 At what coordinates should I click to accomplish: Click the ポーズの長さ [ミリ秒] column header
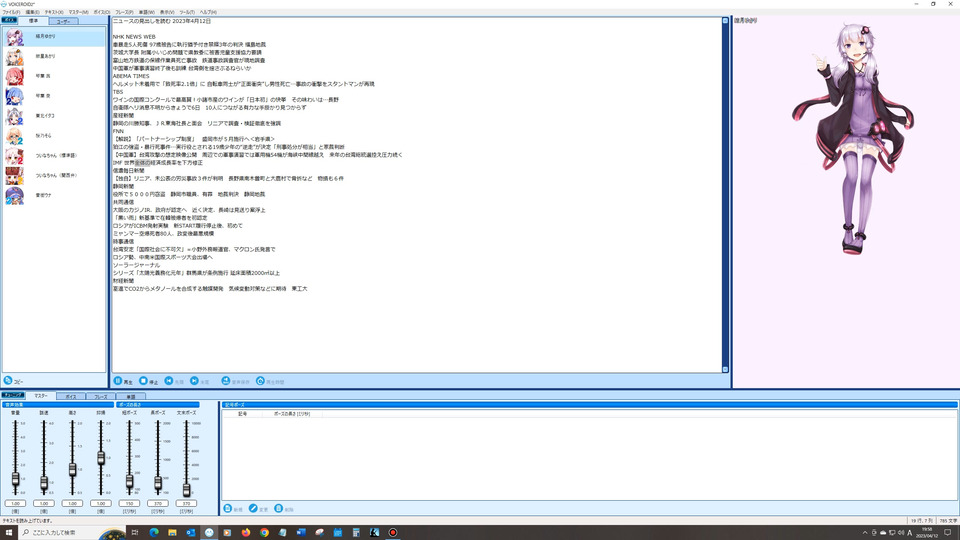pyautogui.click(x=292, y=414)
